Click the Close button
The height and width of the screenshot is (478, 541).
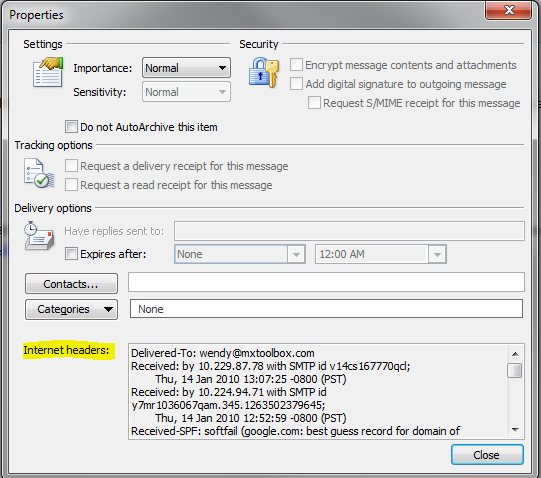[x=487, y=455]
